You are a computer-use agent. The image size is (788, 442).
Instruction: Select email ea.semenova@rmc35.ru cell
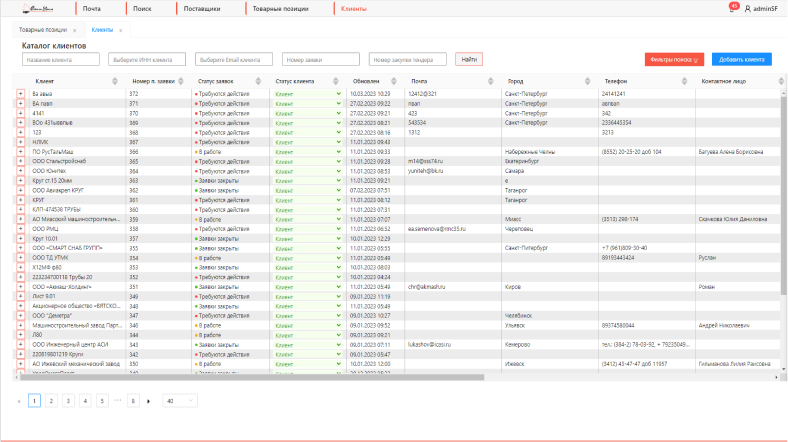(437, 229)
